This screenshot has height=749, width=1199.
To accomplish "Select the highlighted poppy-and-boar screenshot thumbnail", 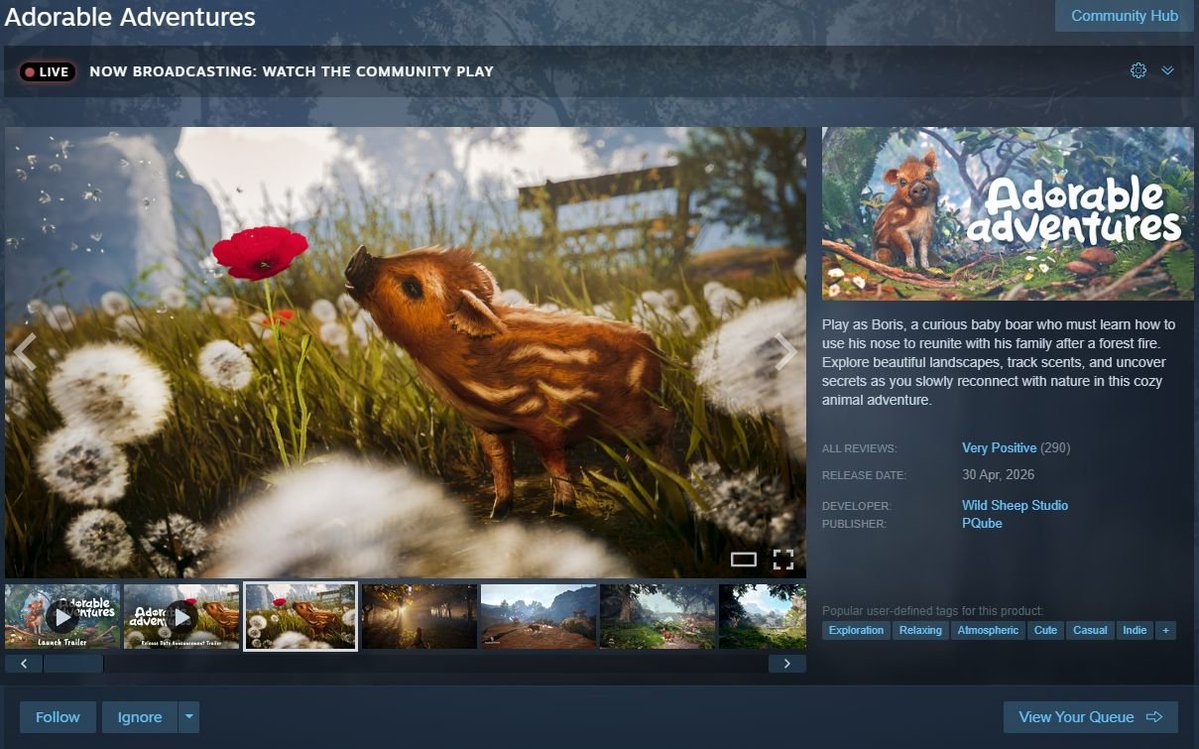I will tap(301, 616).
